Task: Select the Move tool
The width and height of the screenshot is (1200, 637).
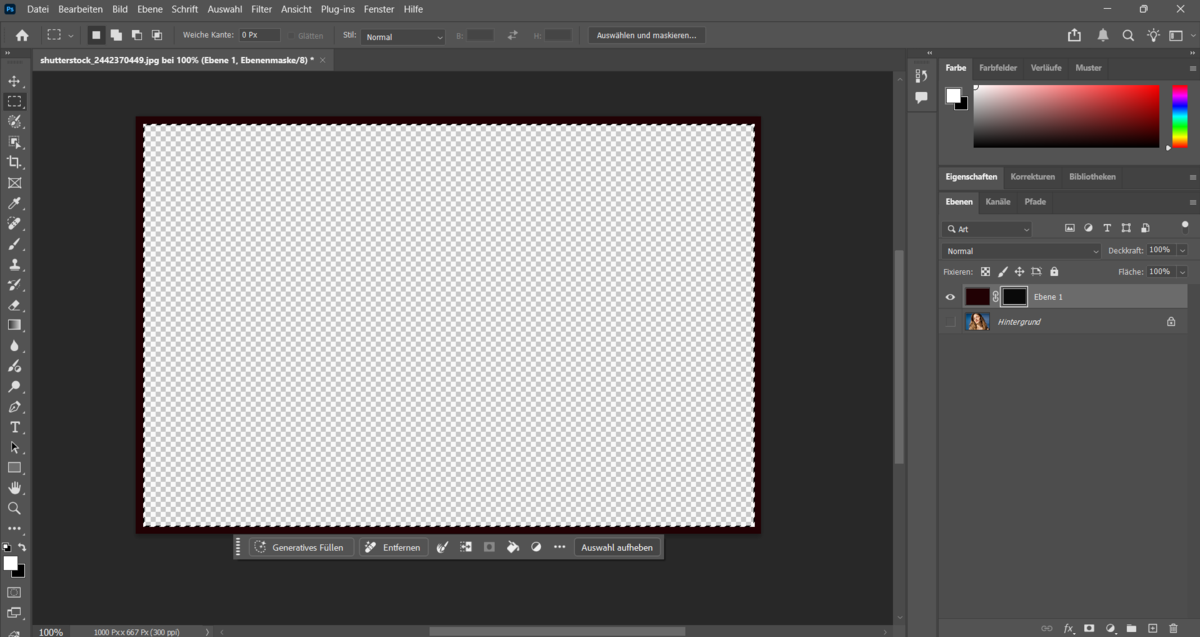Action: (14, 81)
